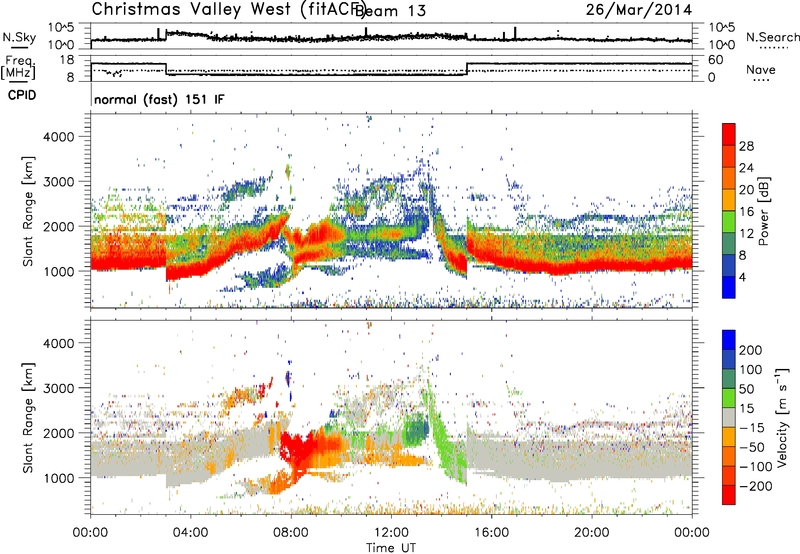This screenshot has height=554, width=800.
Task: Click the 3000 tick on the velocity plot
Action: (x=58, y=388)
